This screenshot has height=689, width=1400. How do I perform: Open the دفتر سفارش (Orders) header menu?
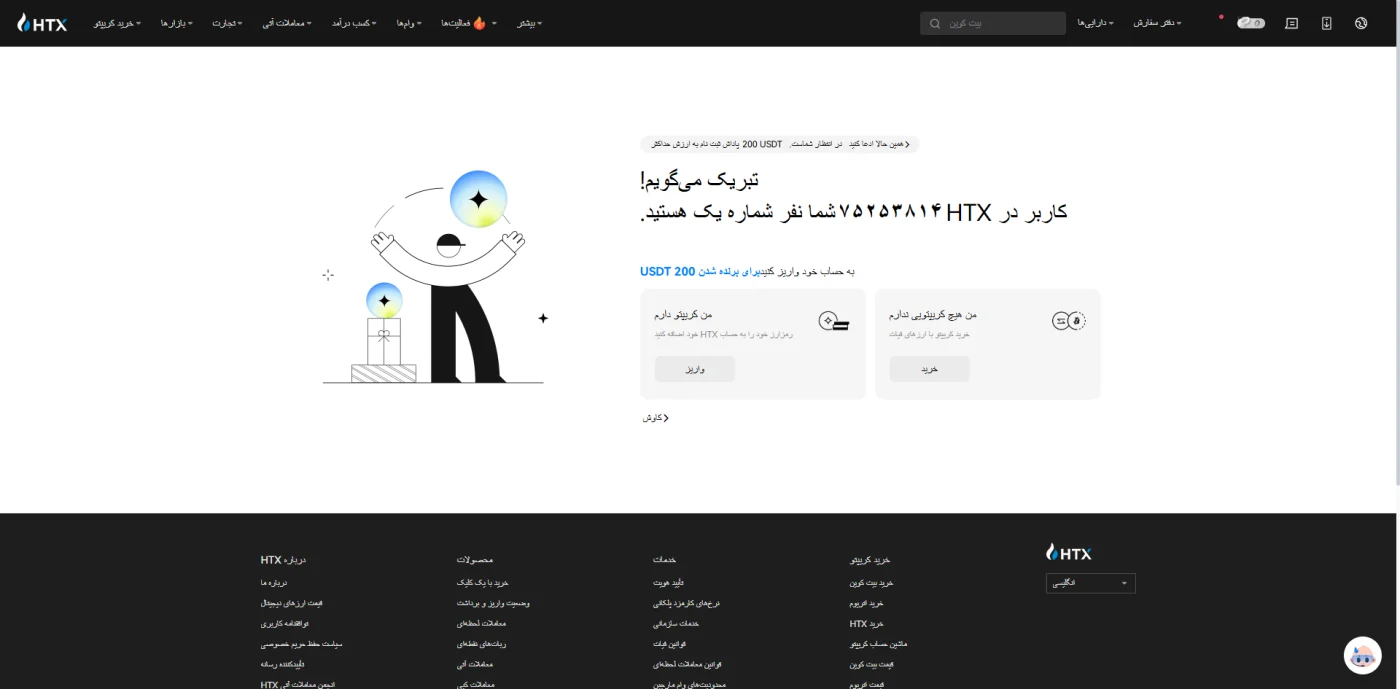tap(1157, 23)
